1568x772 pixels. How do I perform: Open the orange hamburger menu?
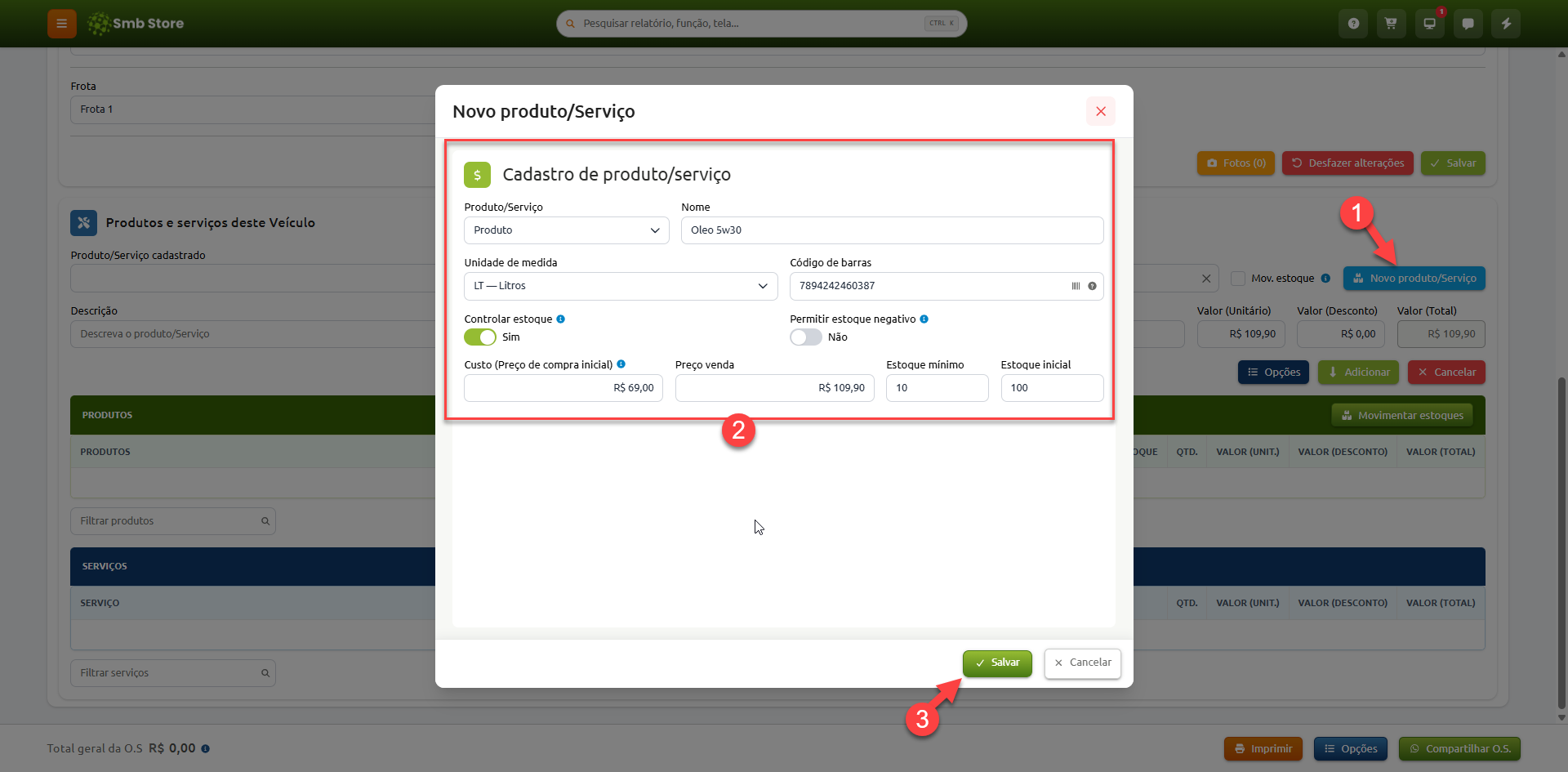point(61,24)
